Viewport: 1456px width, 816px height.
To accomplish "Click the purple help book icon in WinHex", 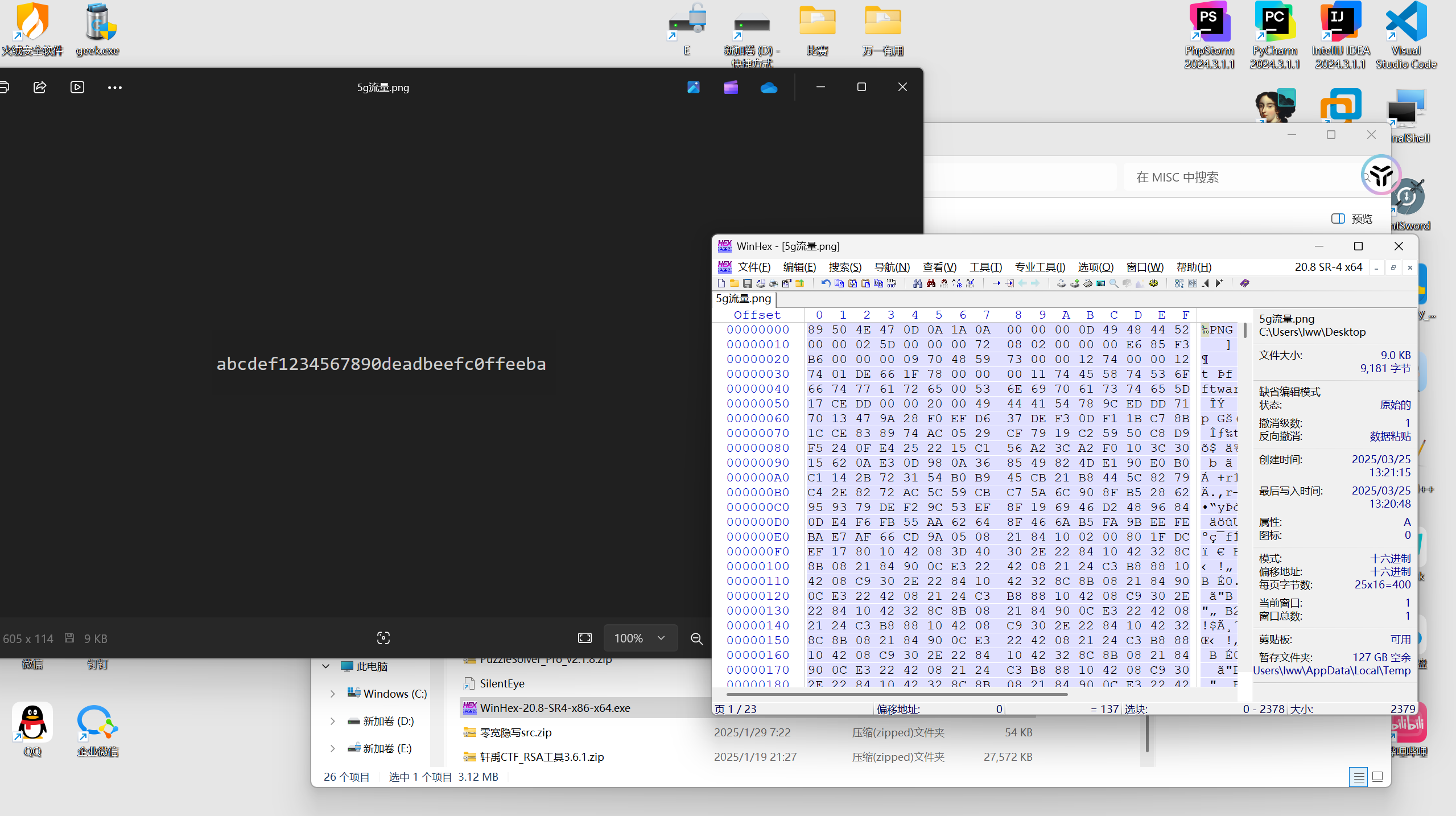I will [1244, 283].
